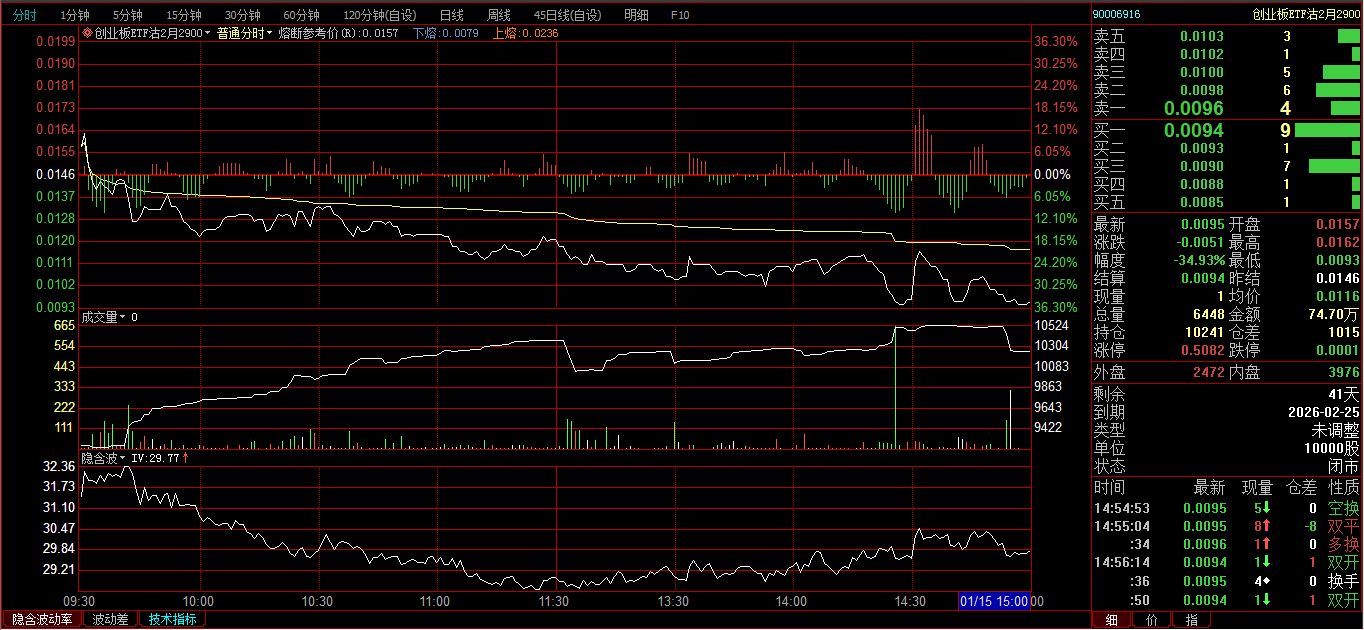Open the 隐含波 indicator dropdown

coord(124,458)
